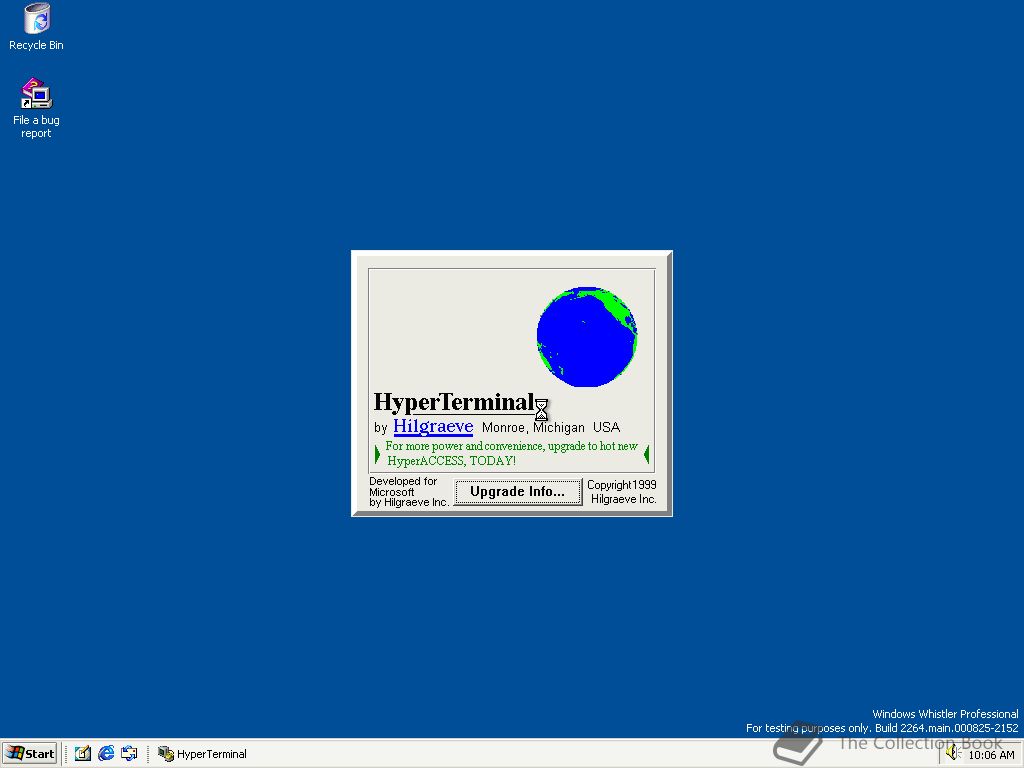Screen dimensions: 1024x768
Task: Activate the HyperTerminal taskbar button
Action: pos(202,754)
